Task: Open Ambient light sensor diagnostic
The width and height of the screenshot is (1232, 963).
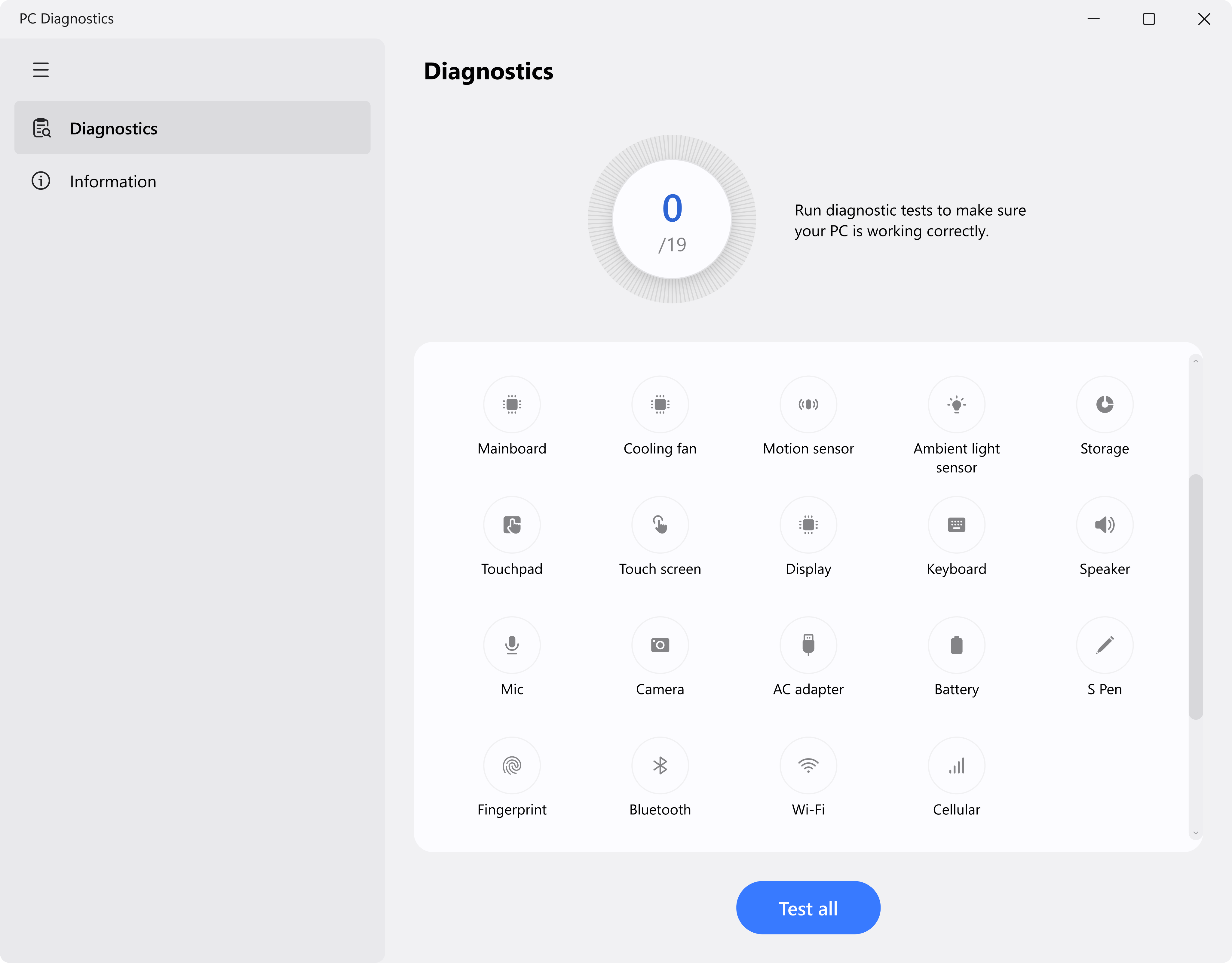Action: pyautogui.click(x=956, y=404)
